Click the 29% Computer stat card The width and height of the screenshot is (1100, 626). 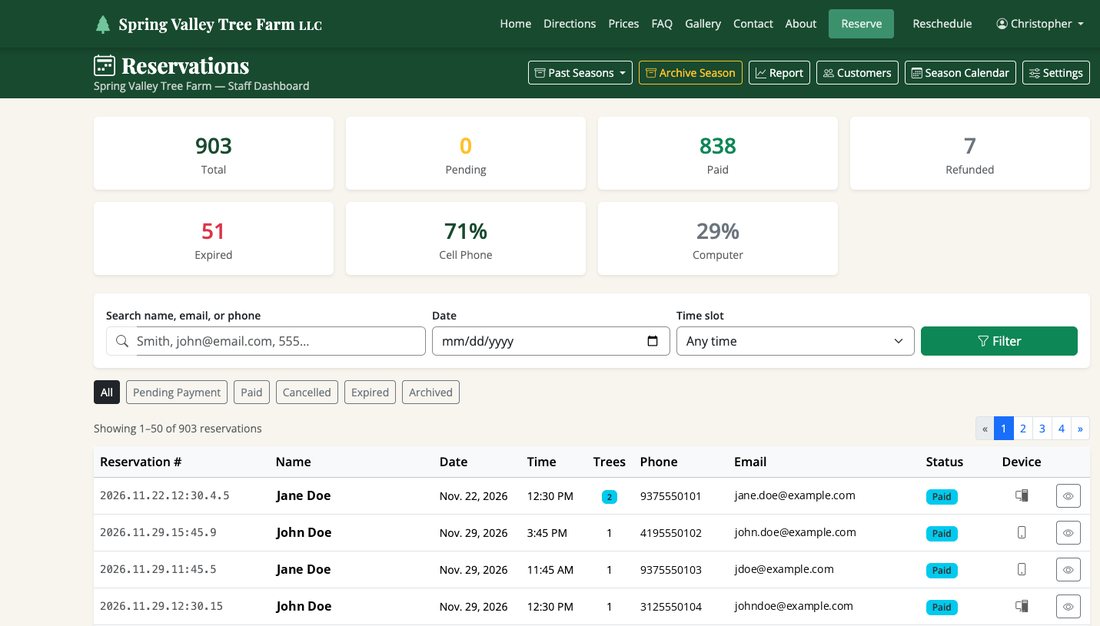718,239
